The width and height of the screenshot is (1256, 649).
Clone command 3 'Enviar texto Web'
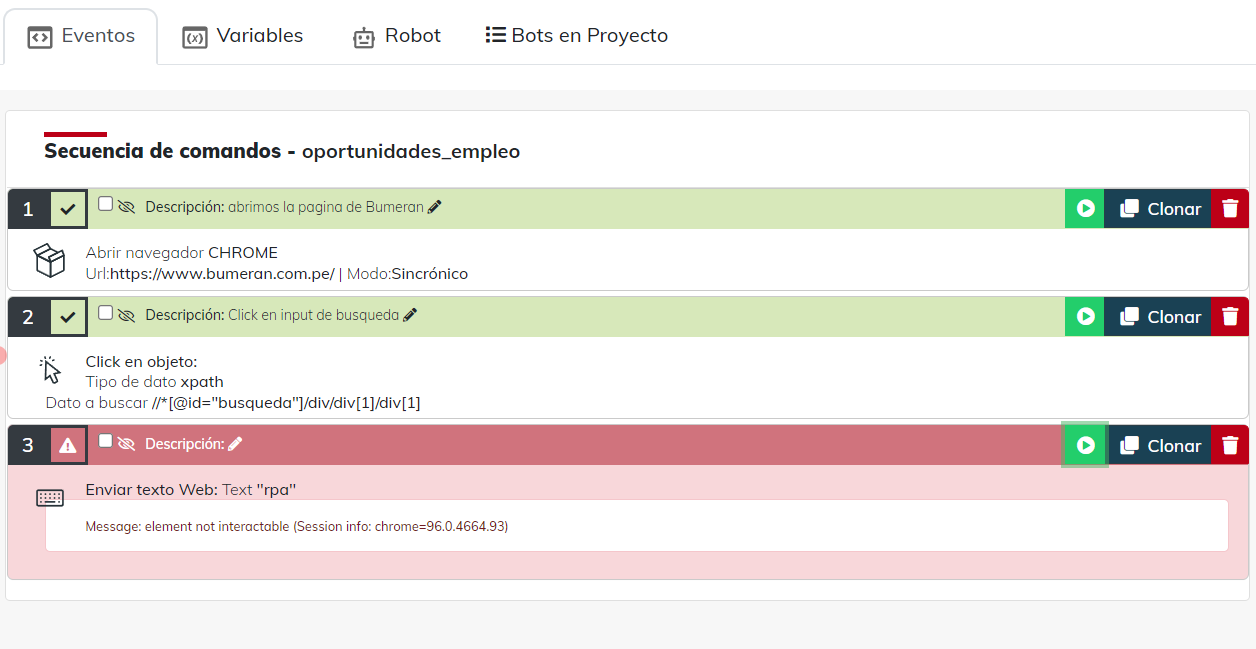pos(1159,446)
